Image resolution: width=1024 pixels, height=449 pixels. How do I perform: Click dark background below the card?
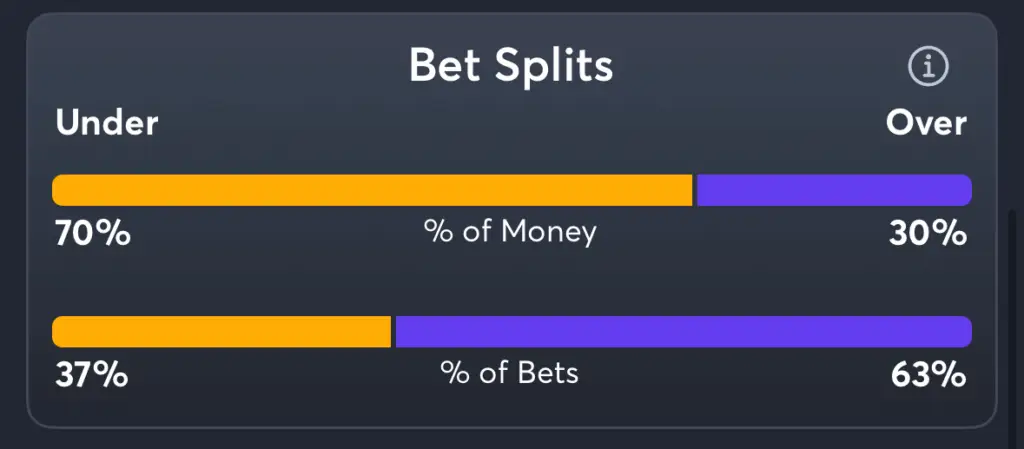point(511,440)
